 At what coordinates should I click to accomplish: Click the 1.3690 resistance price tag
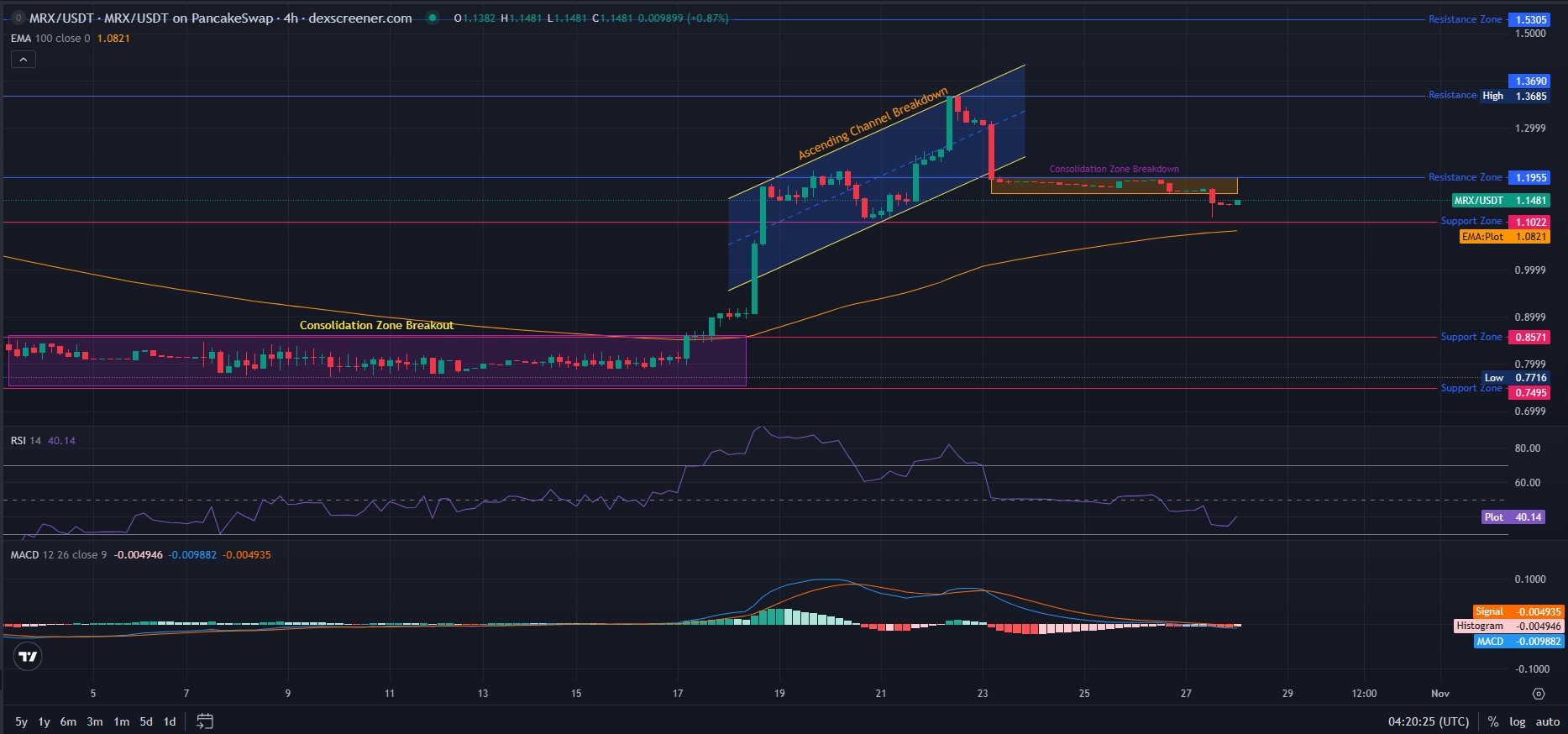click(x=1529, y=81)
